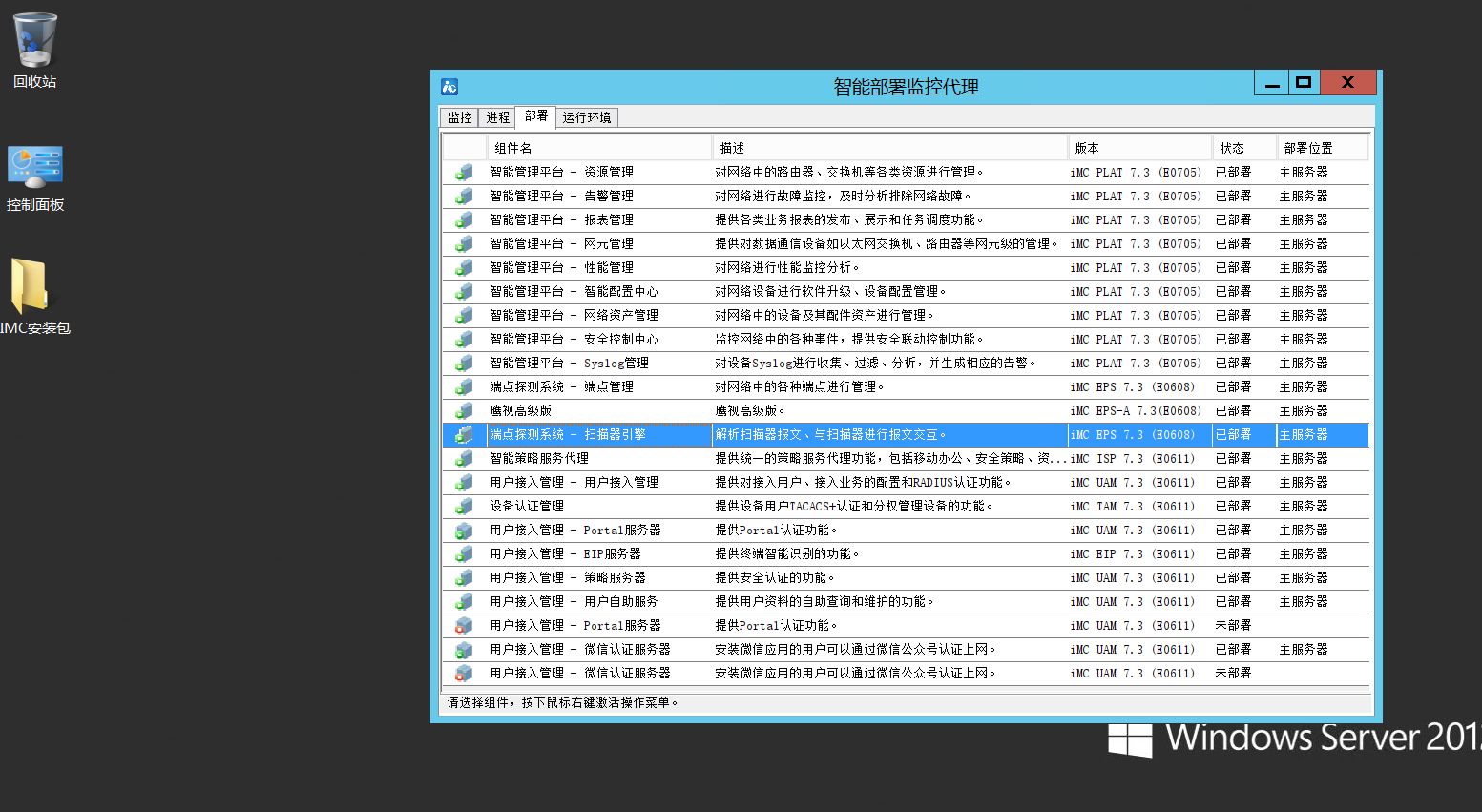Click the component icon of 资源管理 row
1482x812 pixels.
(464, 173)
